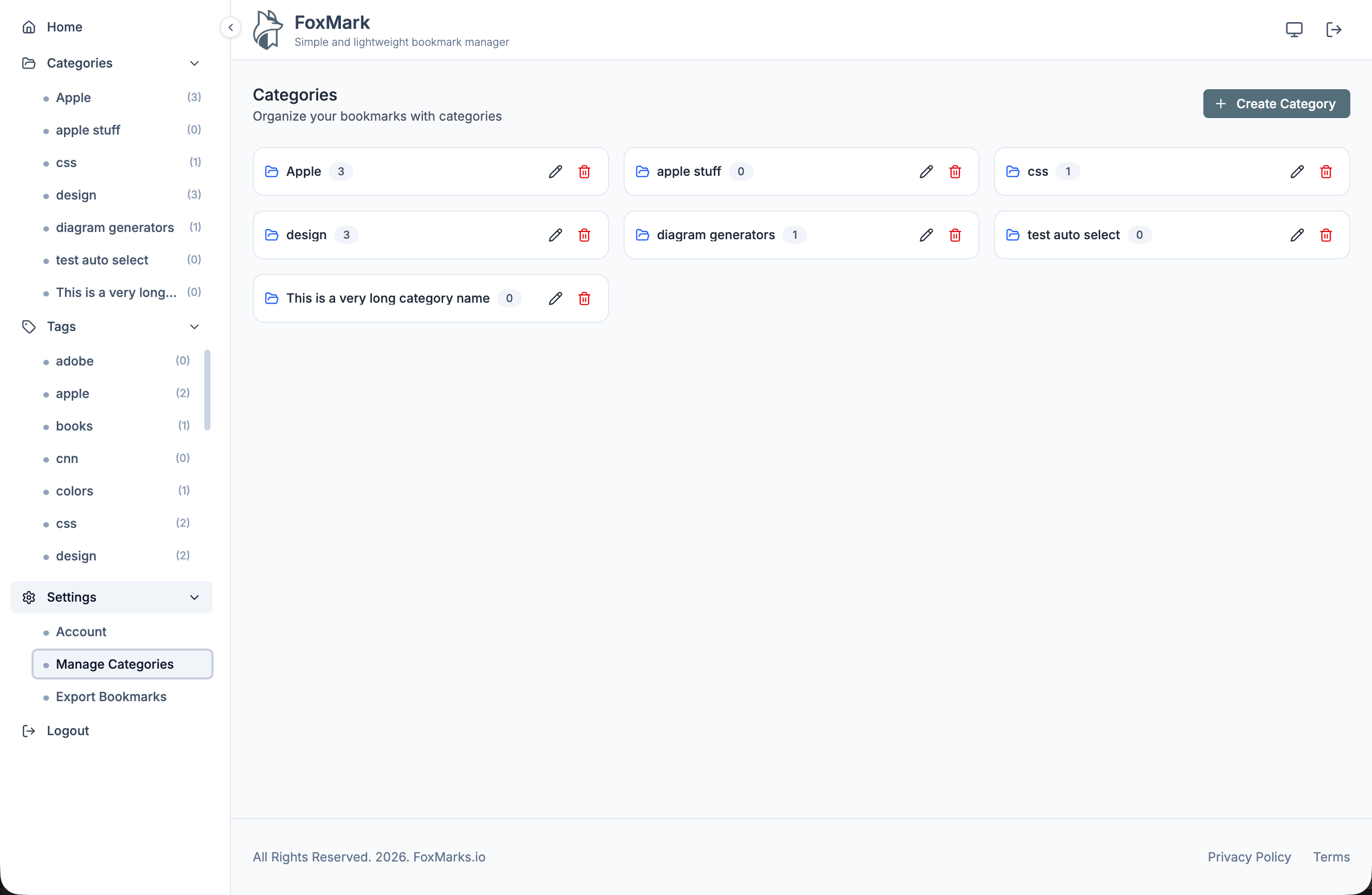
Task: Open the edit pencil on the Apple category
Action: pyautogui.click(x=555, y=171)
